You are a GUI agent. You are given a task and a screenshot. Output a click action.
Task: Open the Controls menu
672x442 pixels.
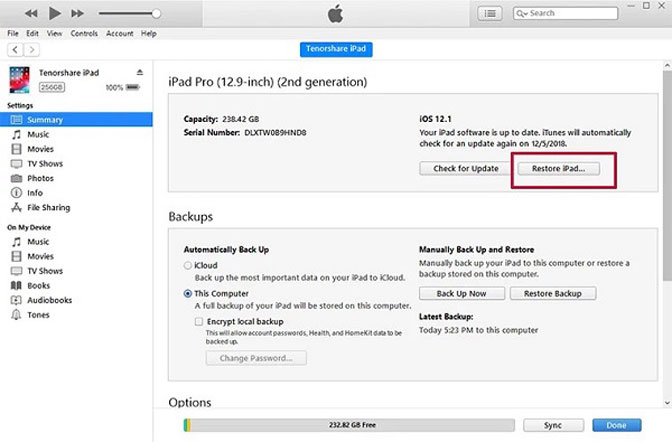click(x=84, y=33)
